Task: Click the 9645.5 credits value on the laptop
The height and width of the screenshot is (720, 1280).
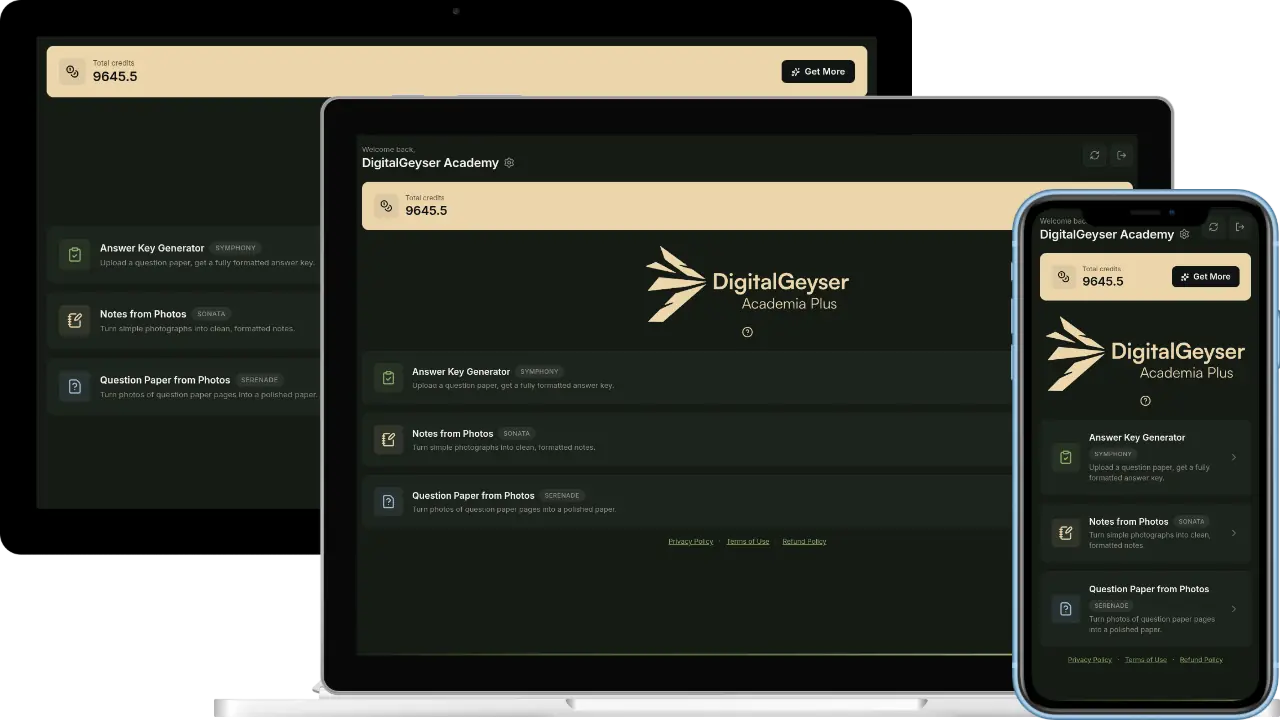Action: coord(426,211)
